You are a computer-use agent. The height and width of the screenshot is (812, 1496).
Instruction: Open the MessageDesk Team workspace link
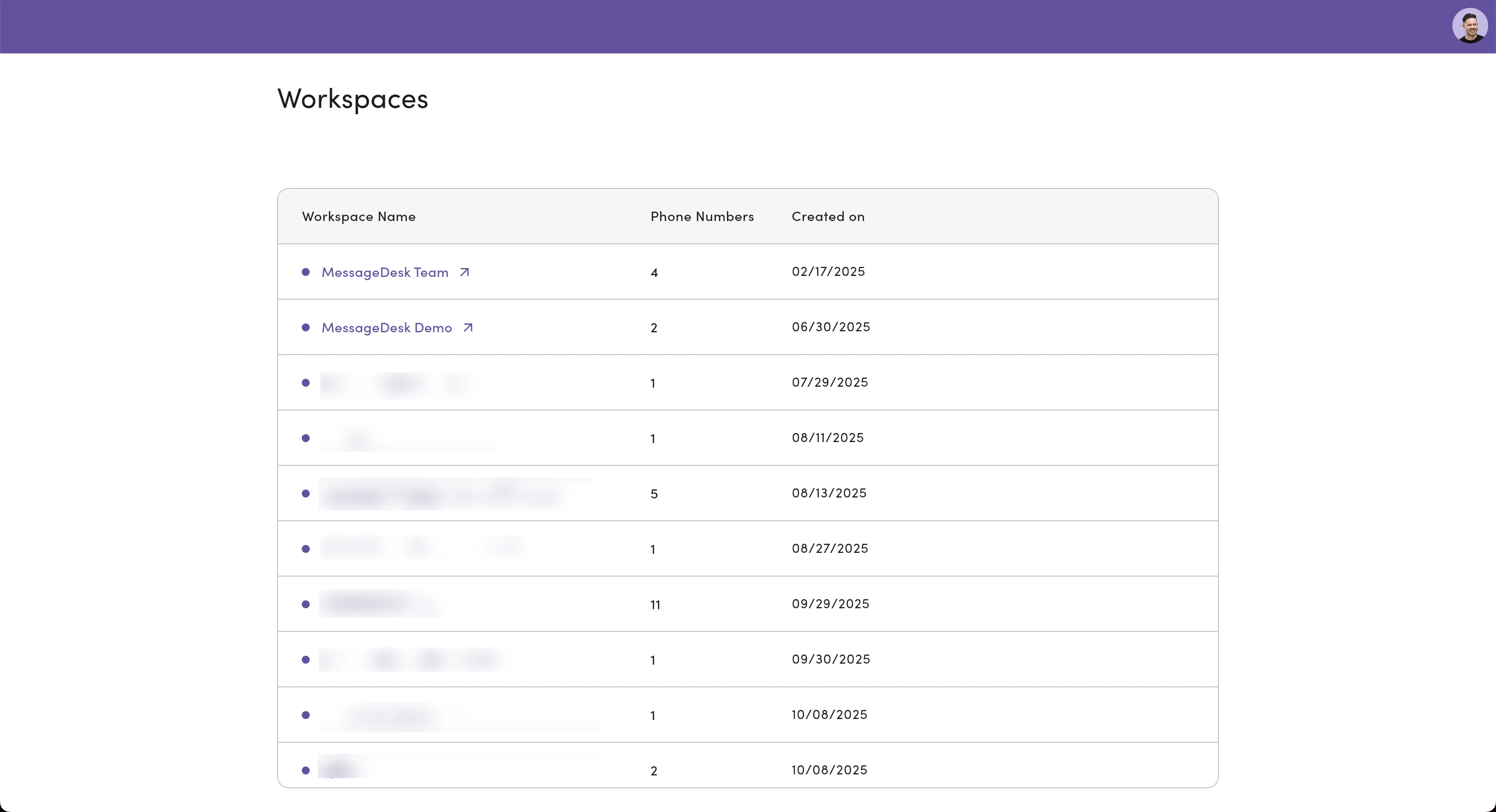pyautogui.click(x=385, y=272)
